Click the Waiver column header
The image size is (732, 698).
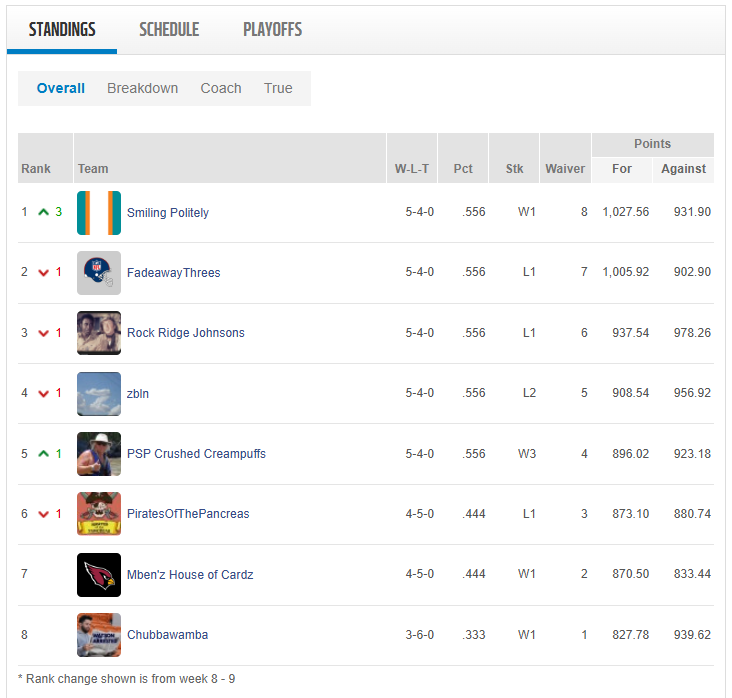pos(565,169)
